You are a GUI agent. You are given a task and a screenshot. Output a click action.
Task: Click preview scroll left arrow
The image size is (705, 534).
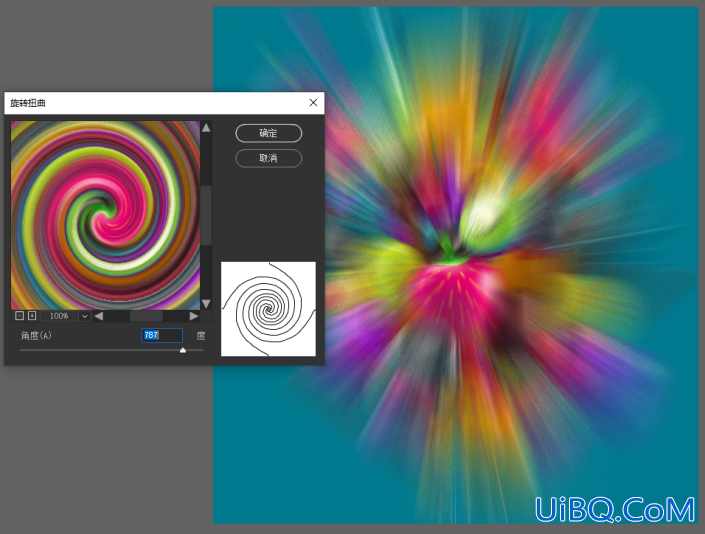point(98,316)
